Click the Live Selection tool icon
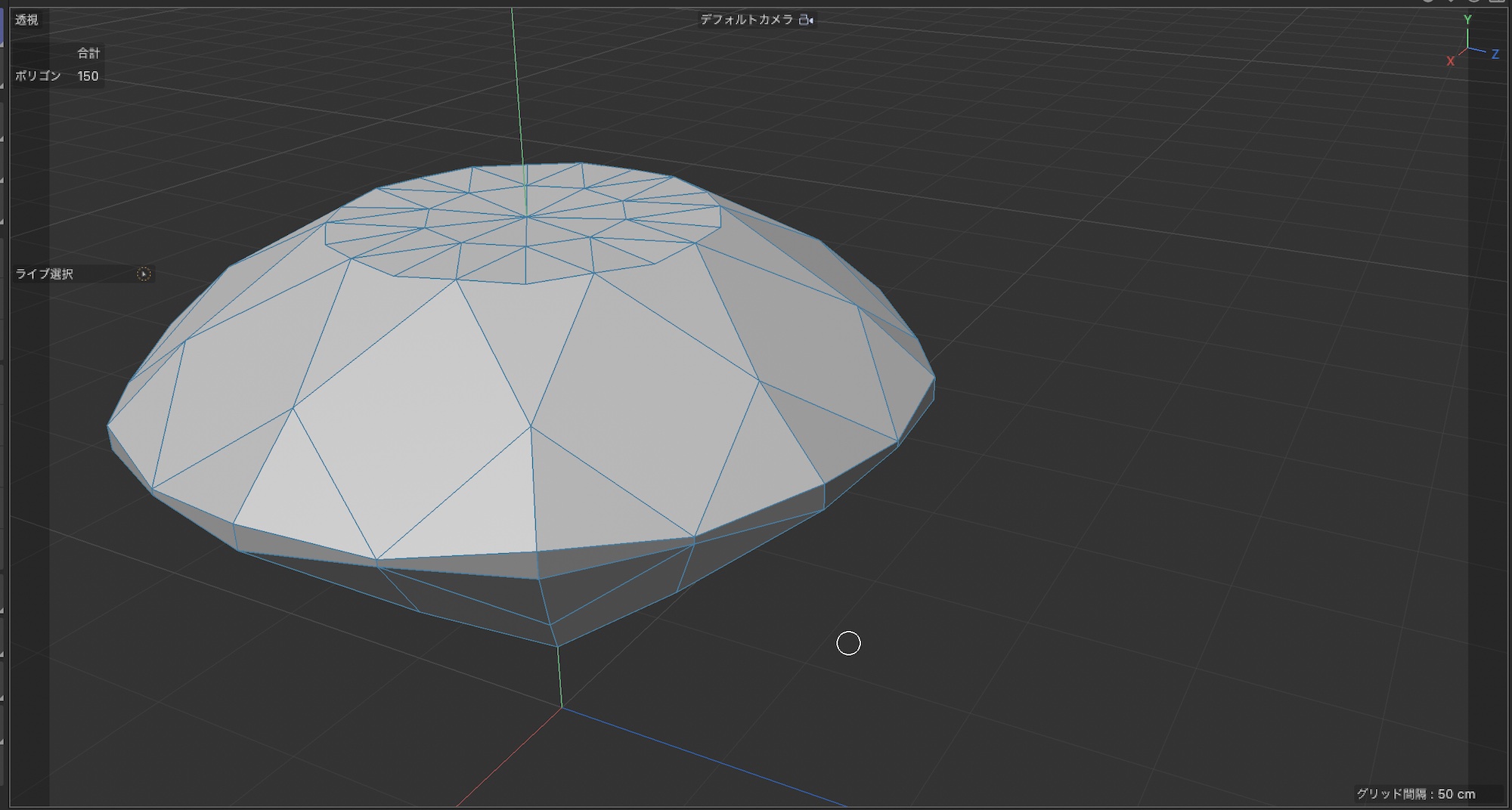 pyautogui.click(x=144, y=274)
